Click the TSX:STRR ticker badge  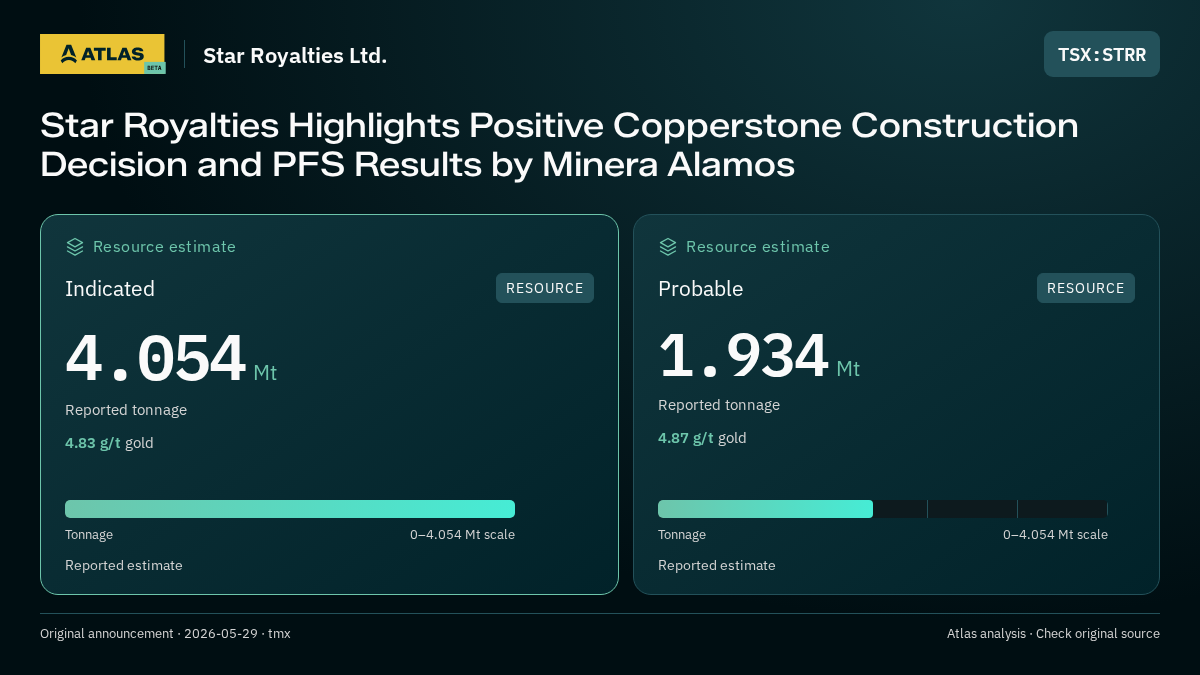click(1102, 54)
